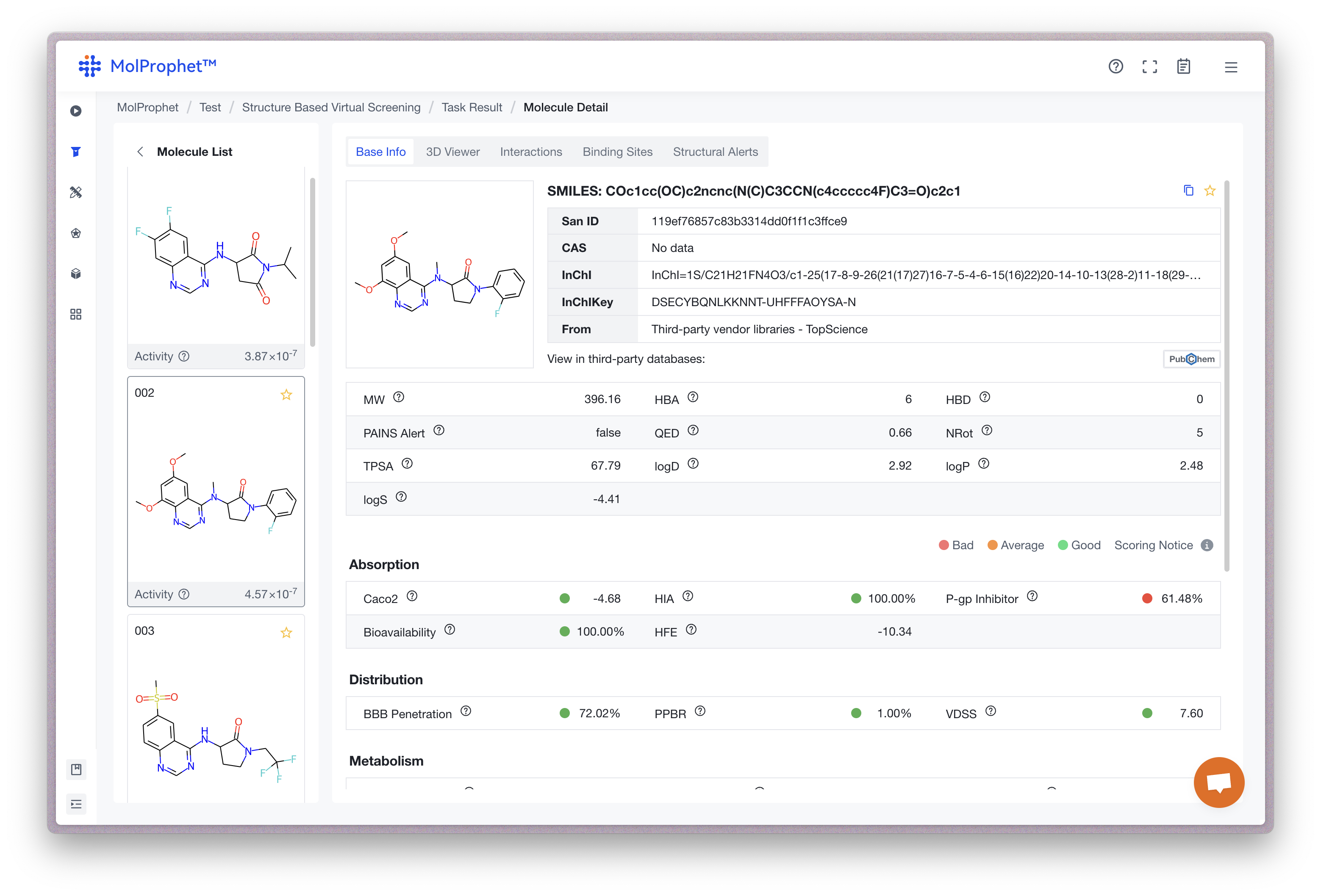This screenshot has width=1321, height=896.
Task: Click Activity help icon on molecule 002 card
Action: [184, 595]
